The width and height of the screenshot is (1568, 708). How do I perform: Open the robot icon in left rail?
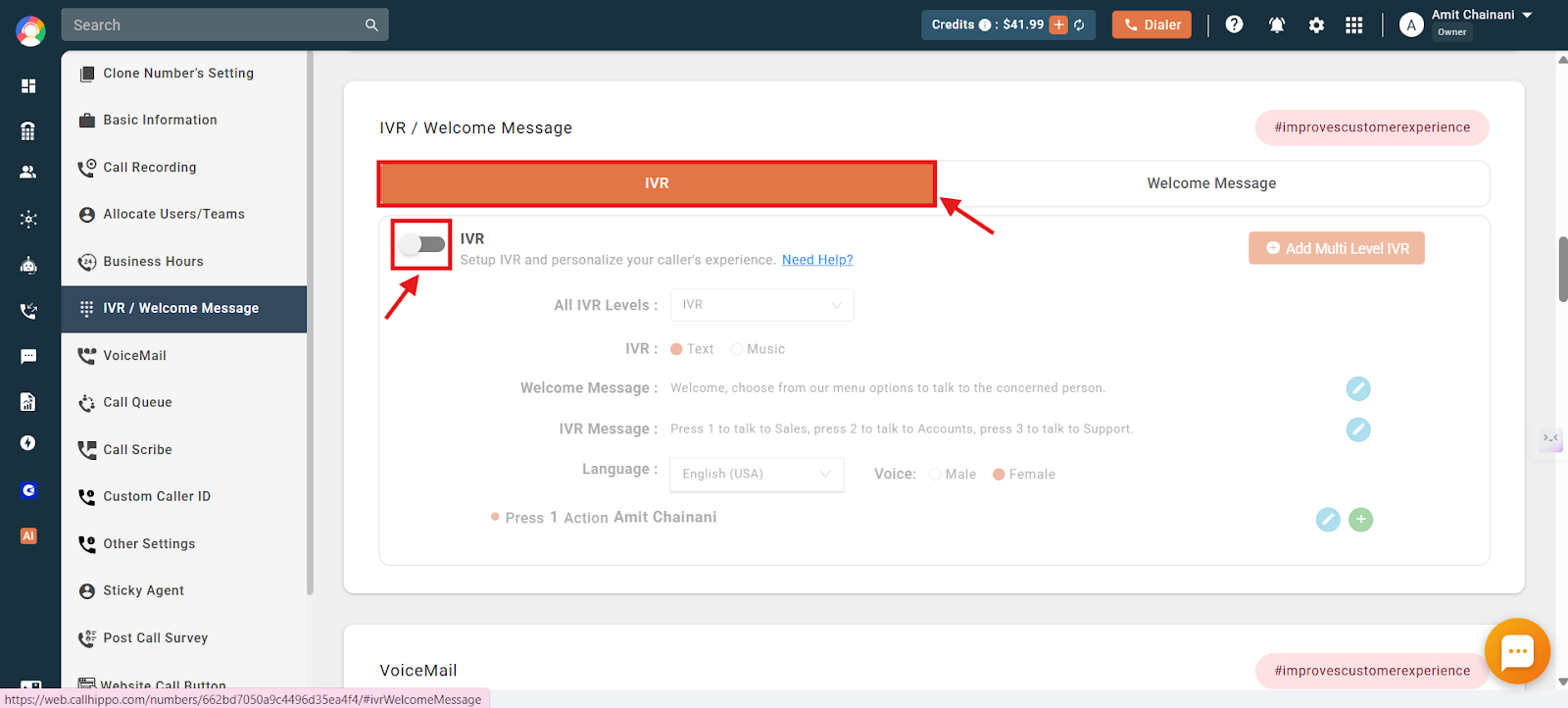pos(28,265)
